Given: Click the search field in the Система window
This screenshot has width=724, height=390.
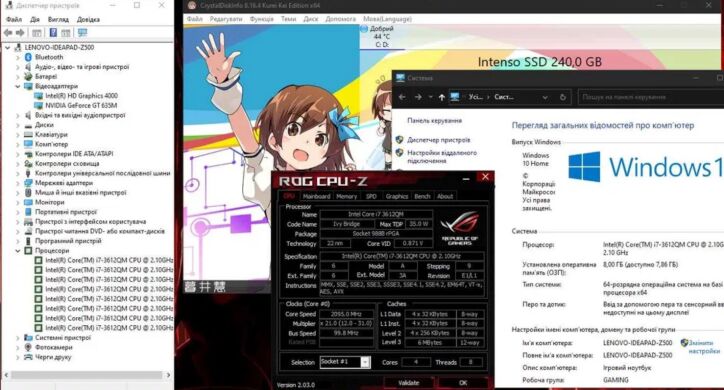Looking at the screenshot, I should (x=650, y=97).
